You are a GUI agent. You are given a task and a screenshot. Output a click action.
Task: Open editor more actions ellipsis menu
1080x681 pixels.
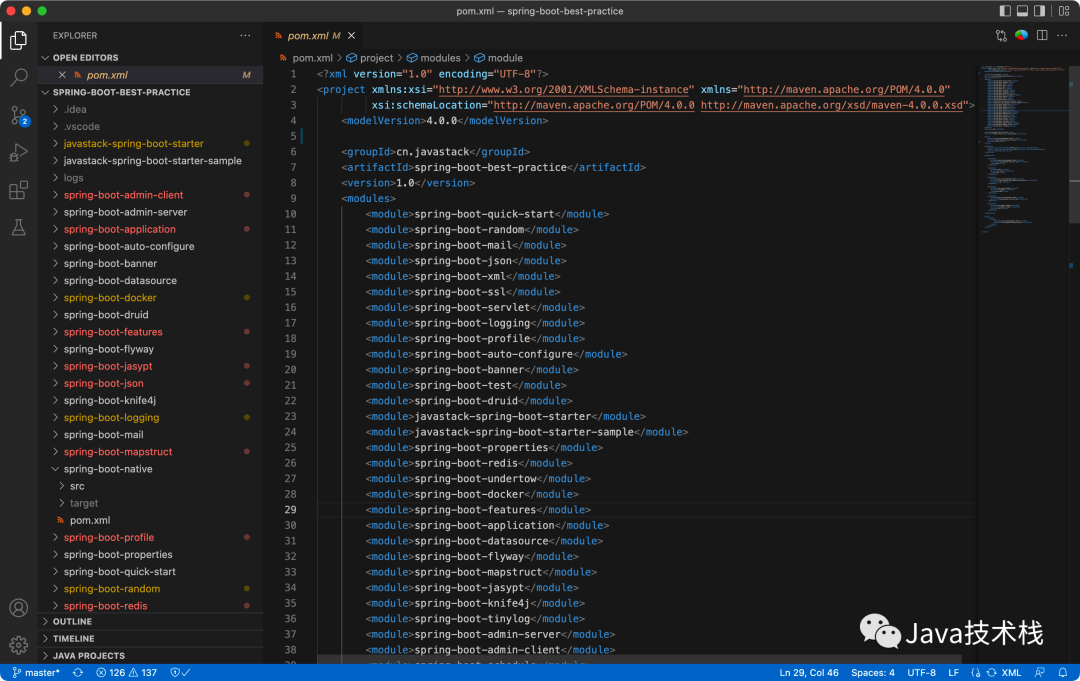click(x=1062, y=35)
